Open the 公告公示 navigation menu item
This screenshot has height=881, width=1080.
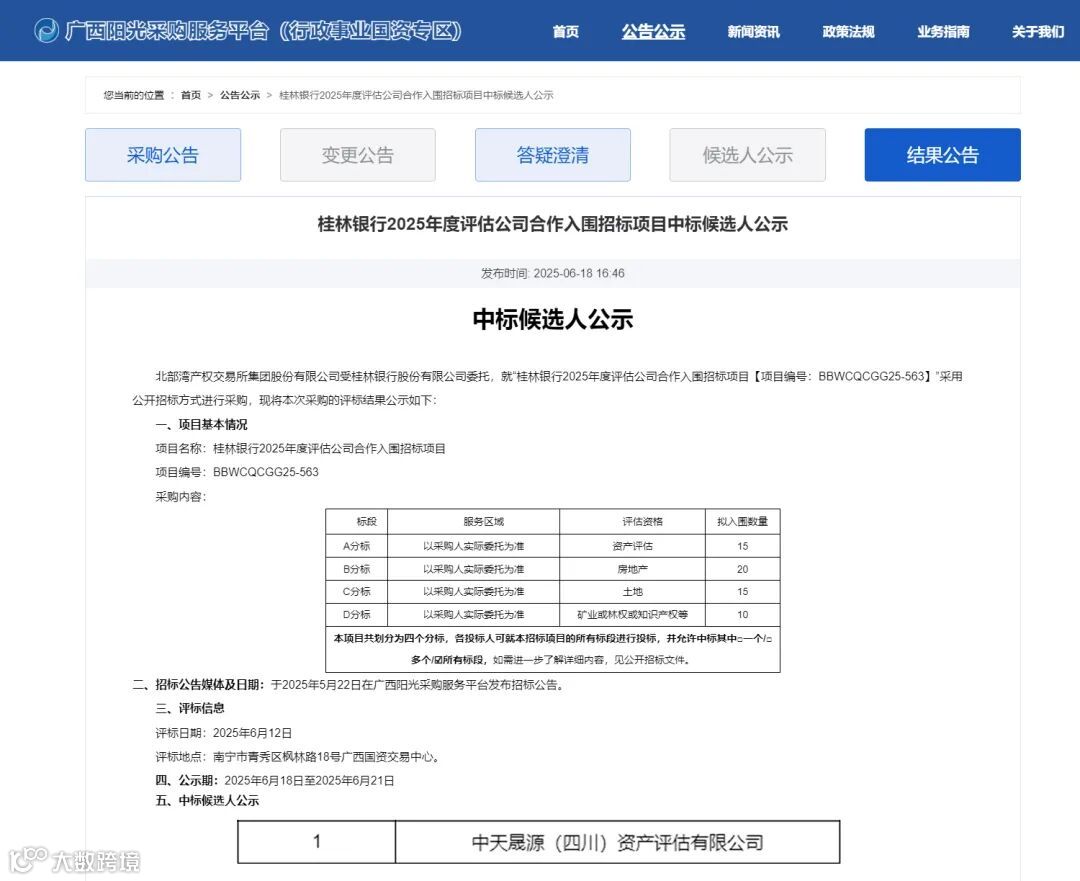[653, 32]
